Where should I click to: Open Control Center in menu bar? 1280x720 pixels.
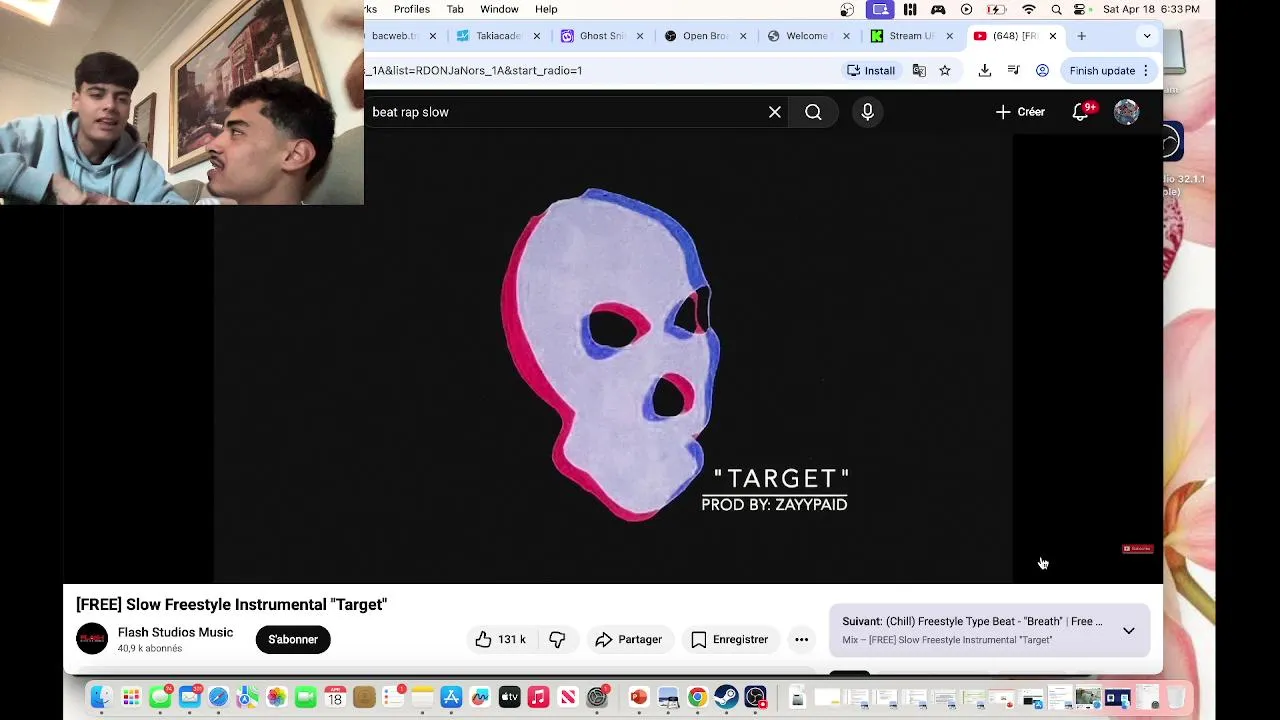1080,9
